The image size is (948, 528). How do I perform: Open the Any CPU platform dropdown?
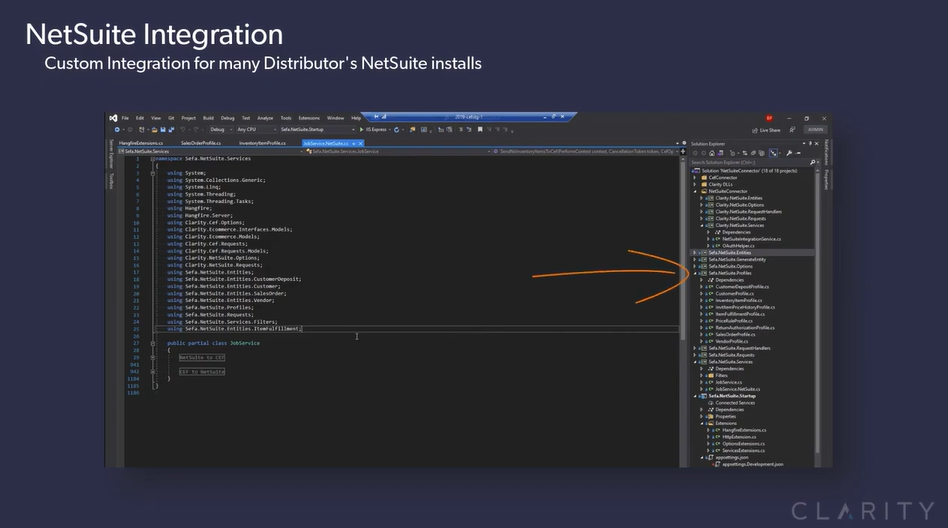[256, 129]
